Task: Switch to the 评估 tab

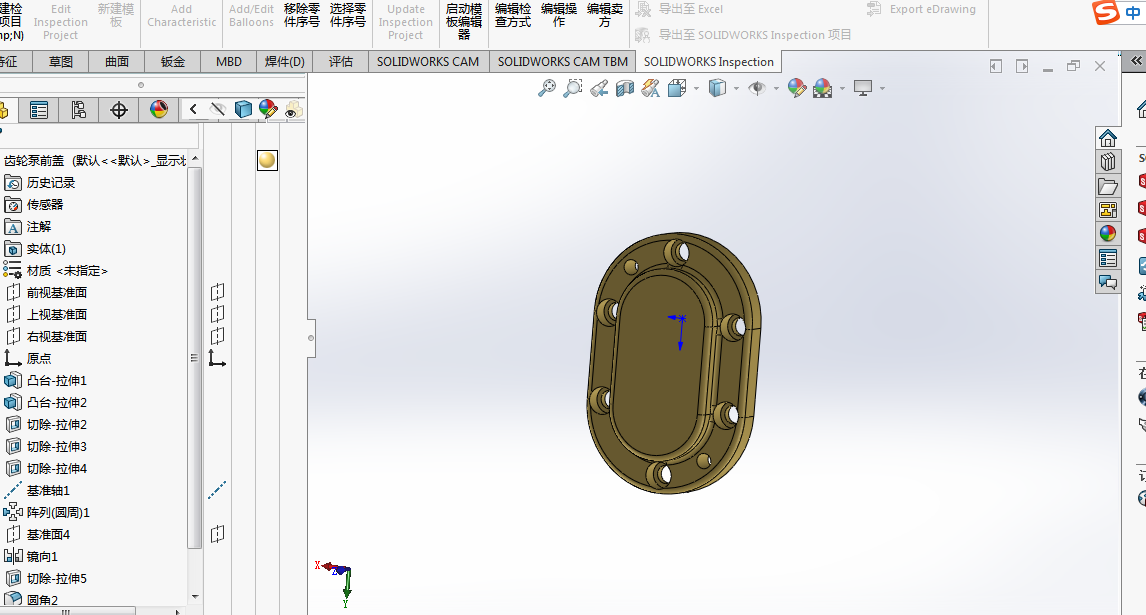Action: 341,61
